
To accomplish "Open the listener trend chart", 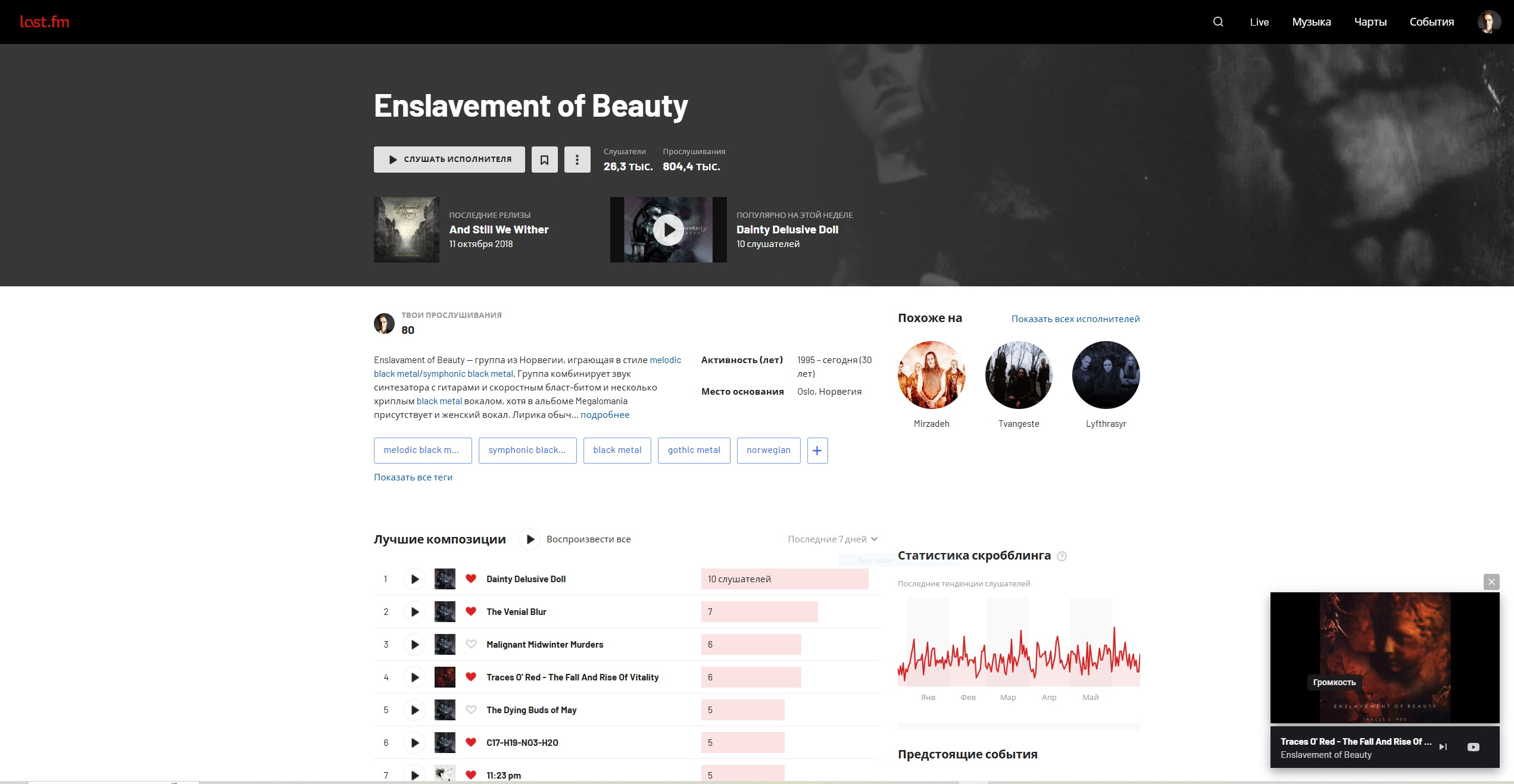I will [x=1019, y=643].
